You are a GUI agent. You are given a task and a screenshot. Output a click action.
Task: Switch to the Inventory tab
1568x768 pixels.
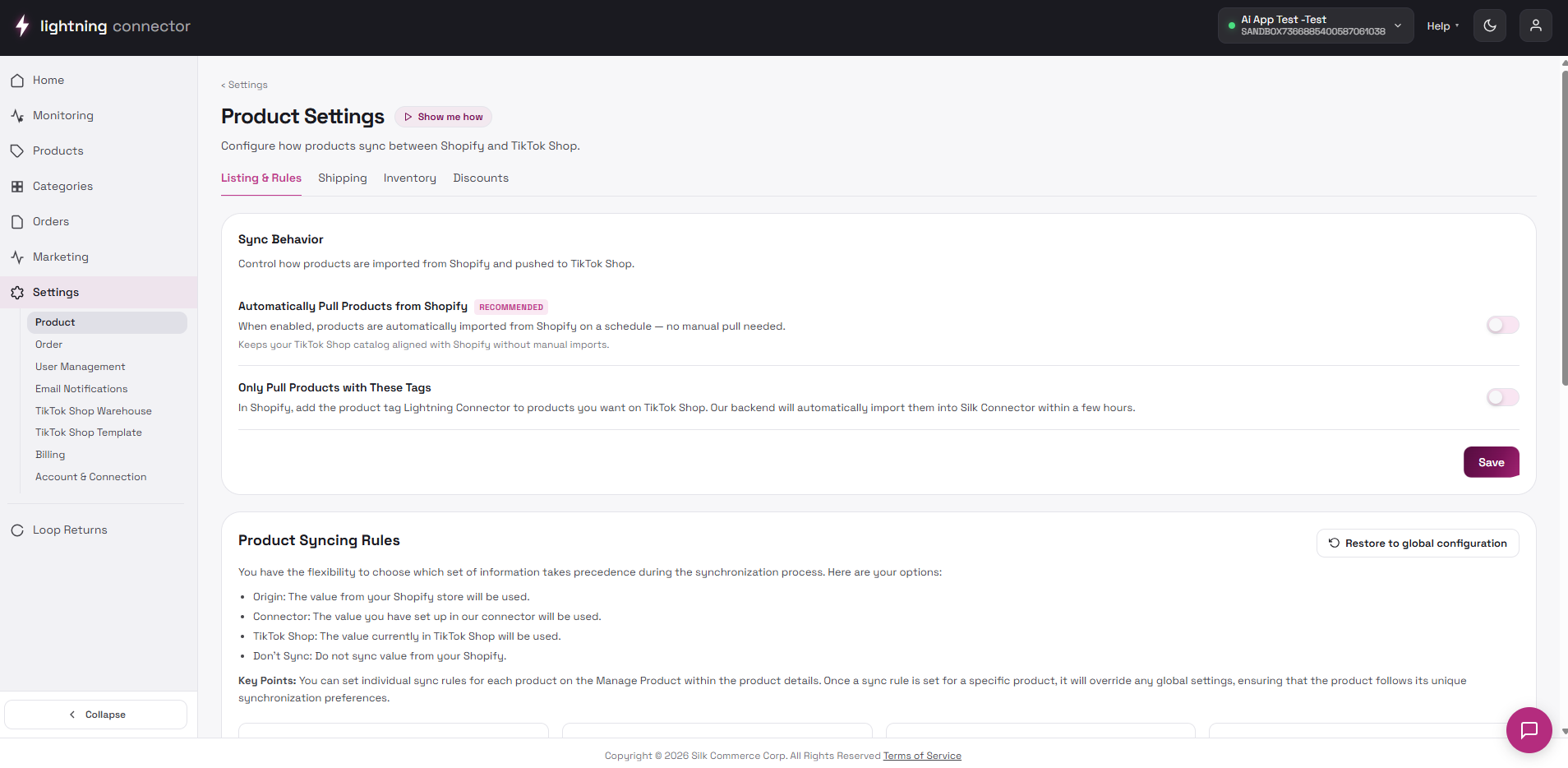(410, 178)
